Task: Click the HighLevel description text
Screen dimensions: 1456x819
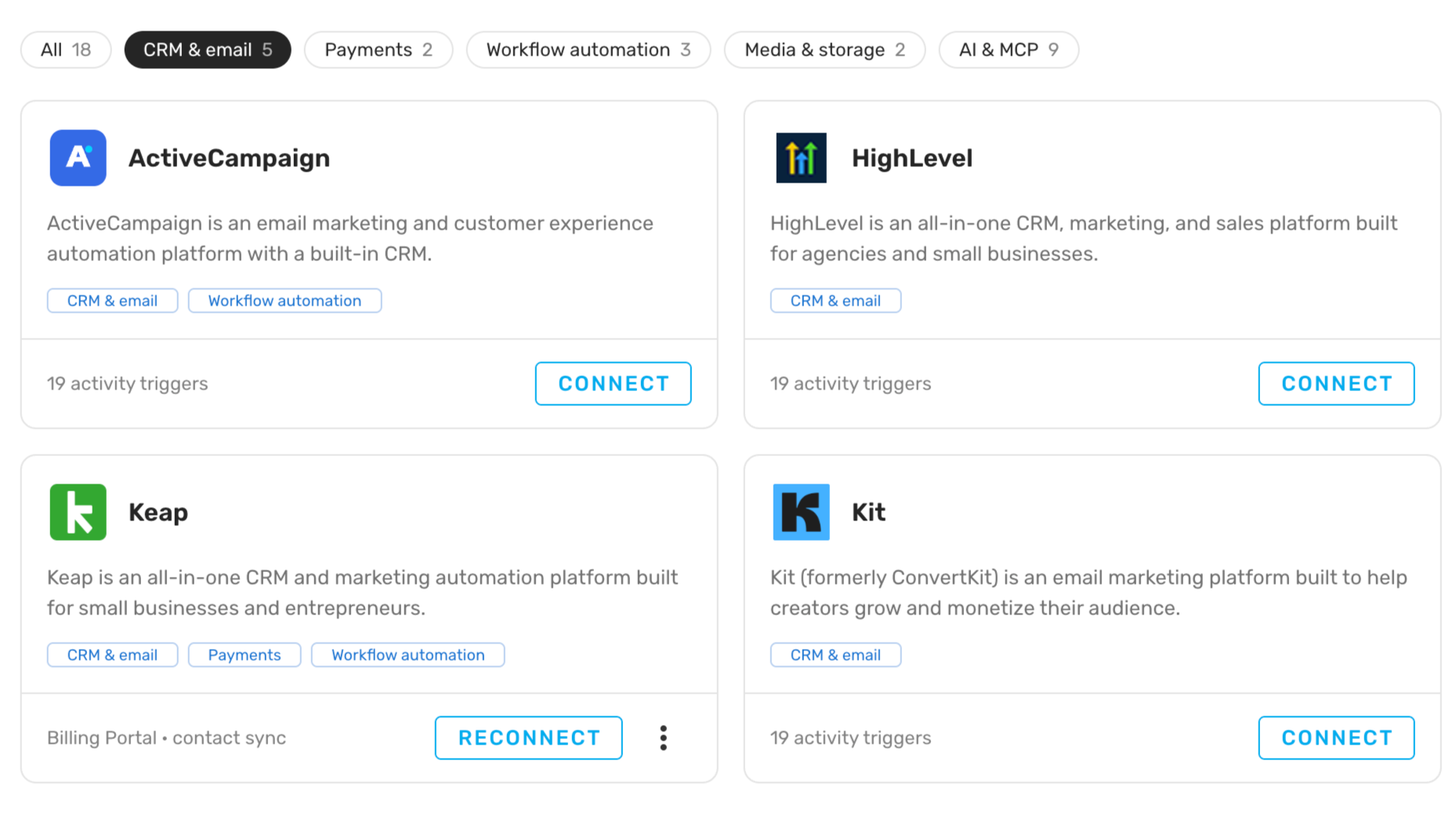Action: click(1084, 238)
